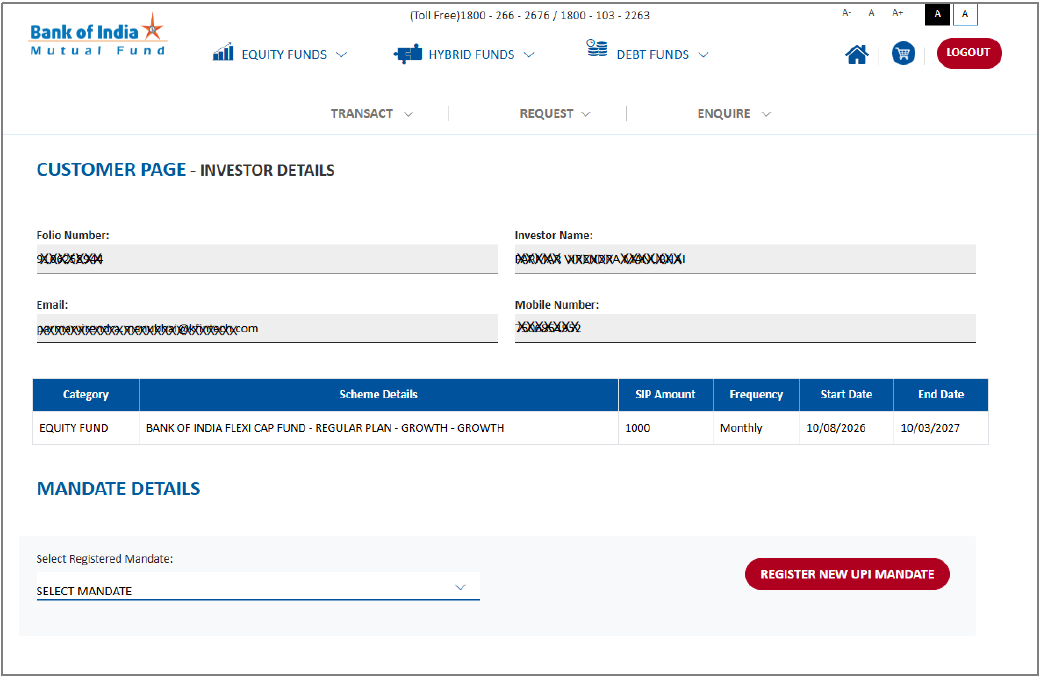The width and height of the screenshot is (1041, 677).
Task: Click the SIP amount value 1000
Action: click(665, 428)
